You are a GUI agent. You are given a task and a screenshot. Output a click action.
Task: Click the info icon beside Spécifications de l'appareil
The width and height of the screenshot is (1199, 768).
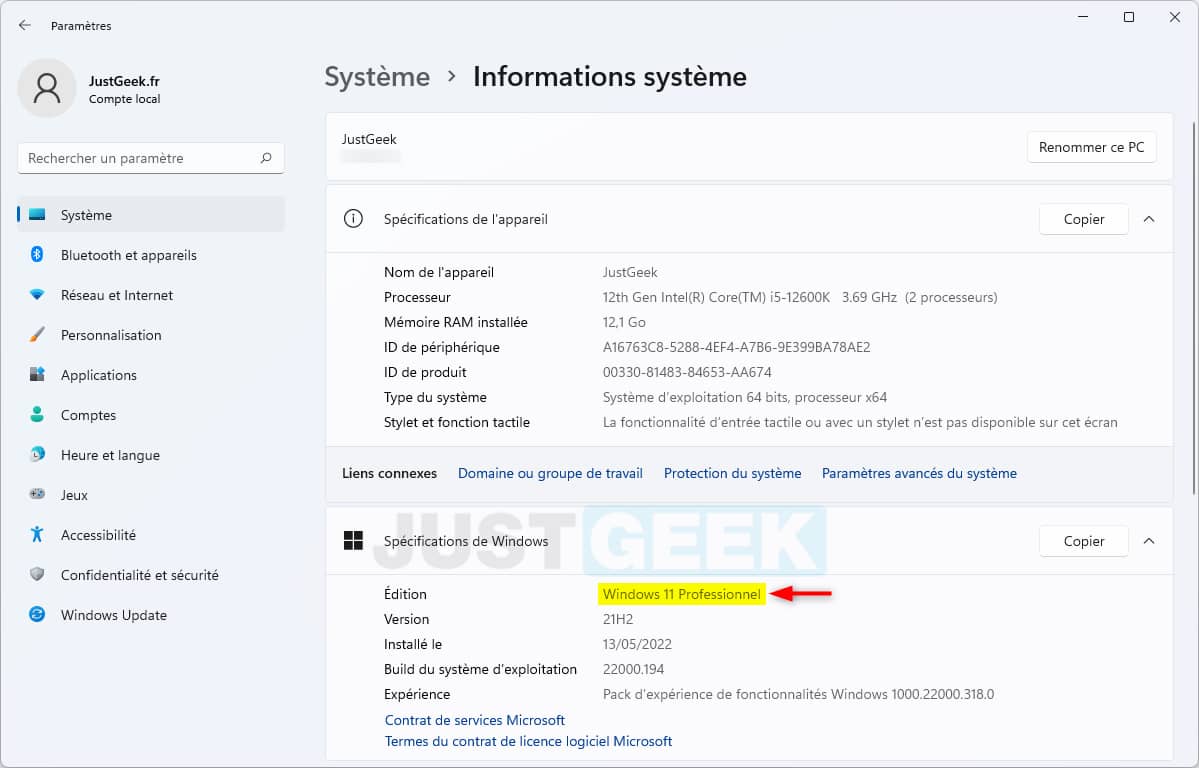click(x=353, y=219)
